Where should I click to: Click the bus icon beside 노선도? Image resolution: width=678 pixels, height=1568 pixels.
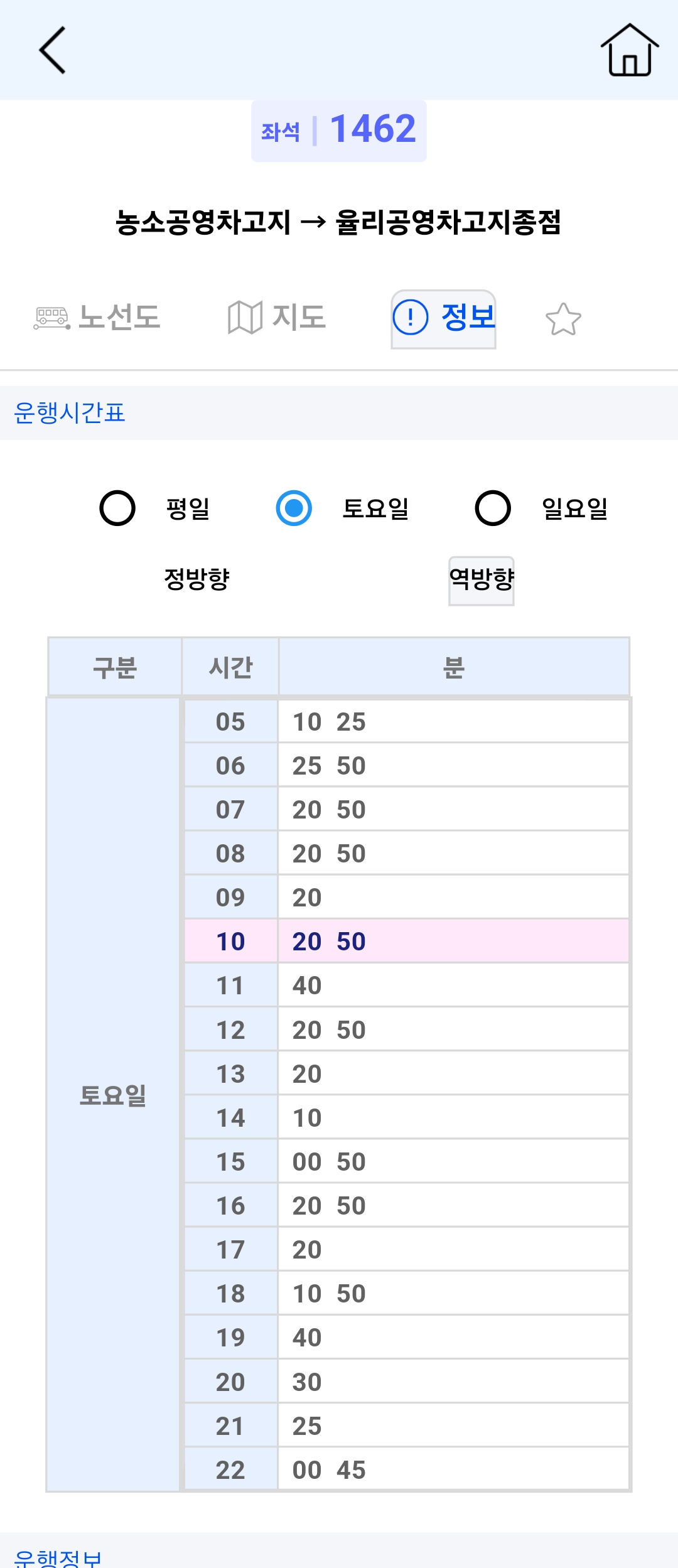pos(51,318)
